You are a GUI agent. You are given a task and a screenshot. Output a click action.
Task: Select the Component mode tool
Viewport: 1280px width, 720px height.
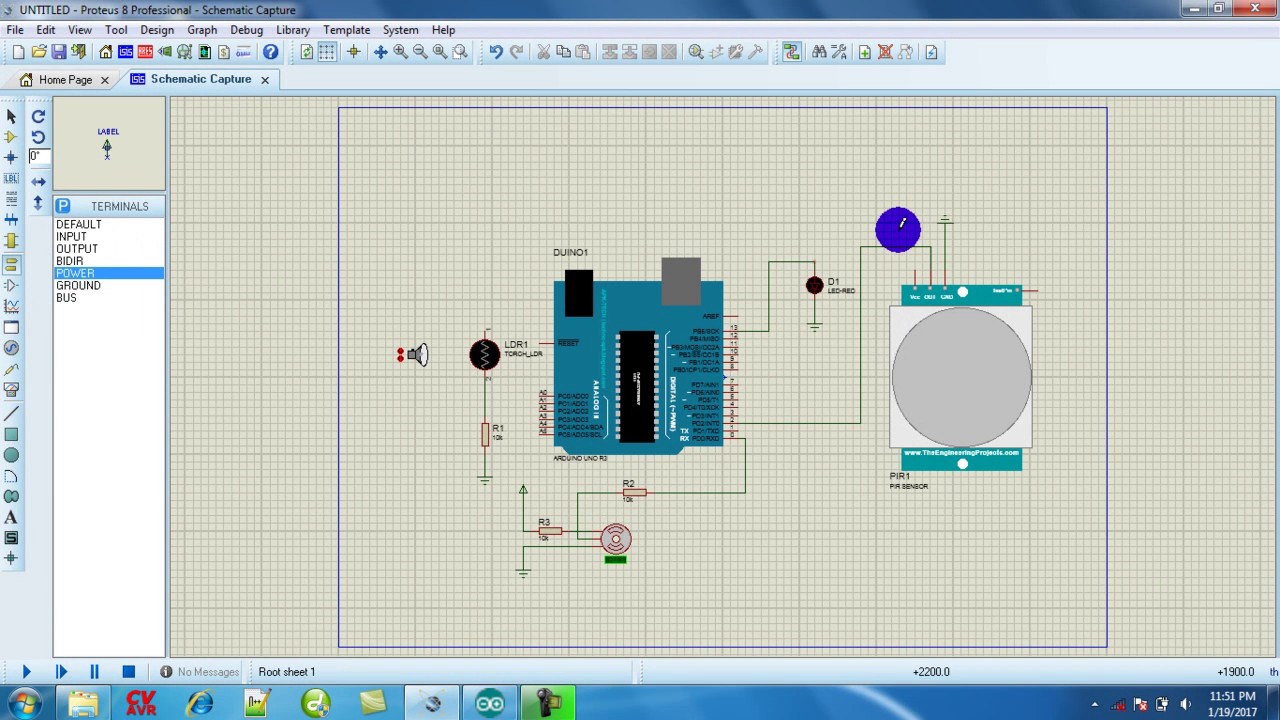(x=11, y=136)
